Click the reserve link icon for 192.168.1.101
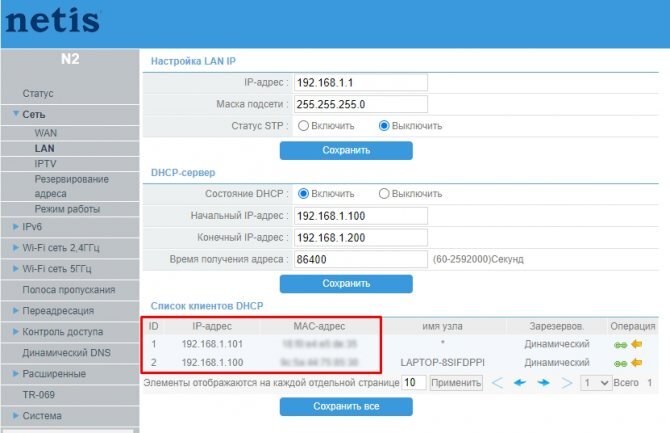670x433 pixels. tap(620, 345)
